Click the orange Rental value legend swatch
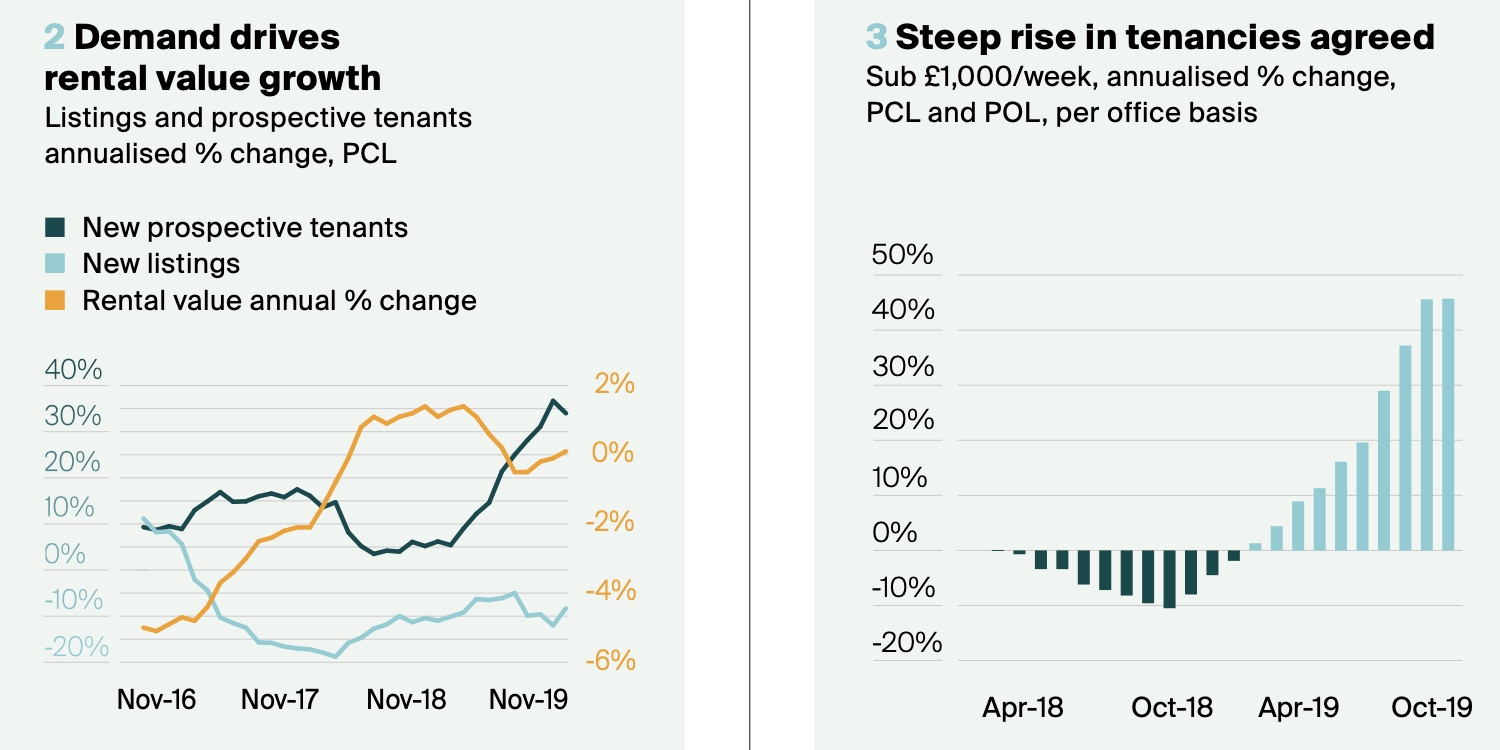1500x750 pixels. coord(54,300)
